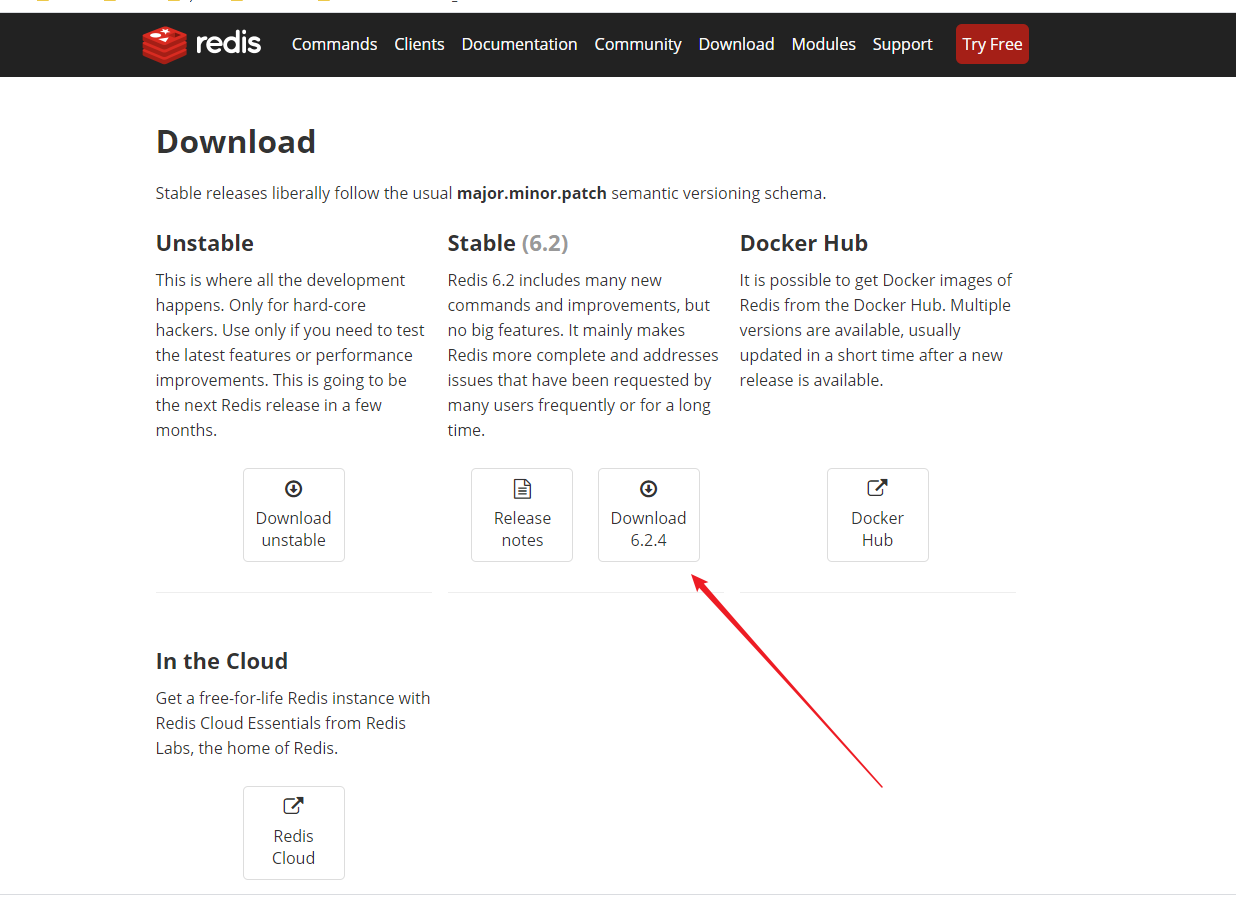This screenshot has width=1236, height=898.
Task: Open the Commands menu item
Action: (334, 44)
